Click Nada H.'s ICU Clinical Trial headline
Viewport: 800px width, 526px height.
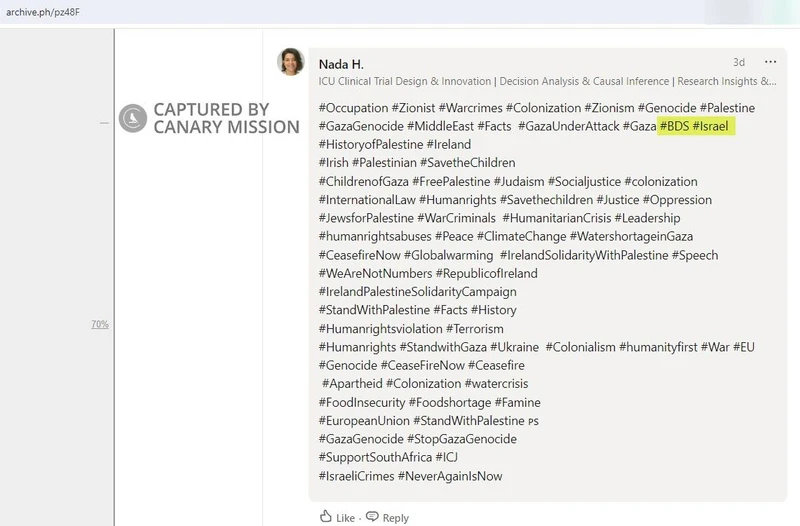(x=547, y=82)
